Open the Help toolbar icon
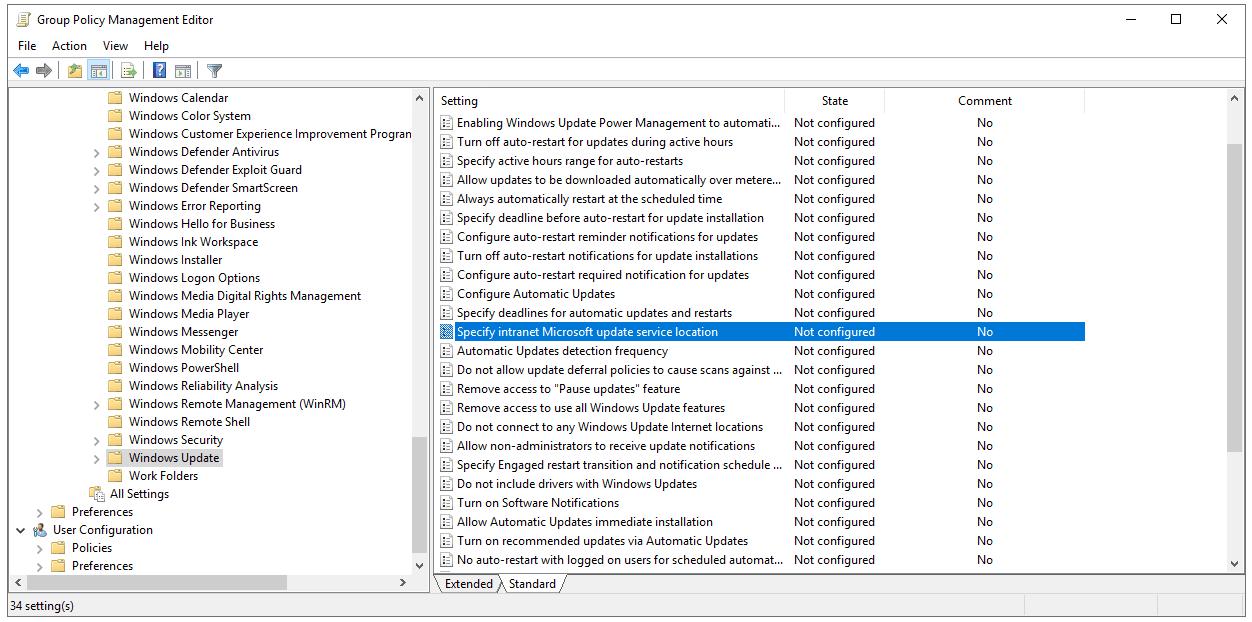1252x622 pixels. pos(159,70)
